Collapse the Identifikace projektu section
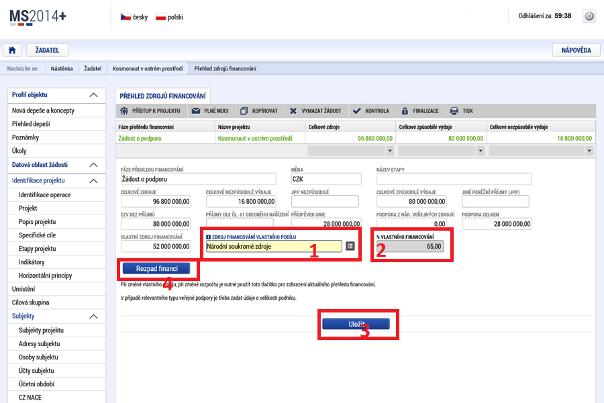The width and height of the screenshot is (604, 403). click(x=94, y=181)
